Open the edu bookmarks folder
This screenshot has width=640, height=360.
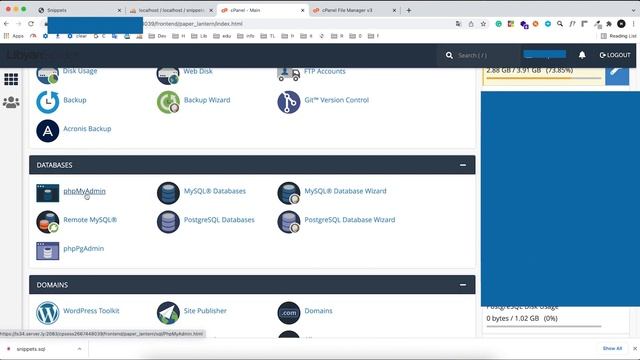coord(223,36)
